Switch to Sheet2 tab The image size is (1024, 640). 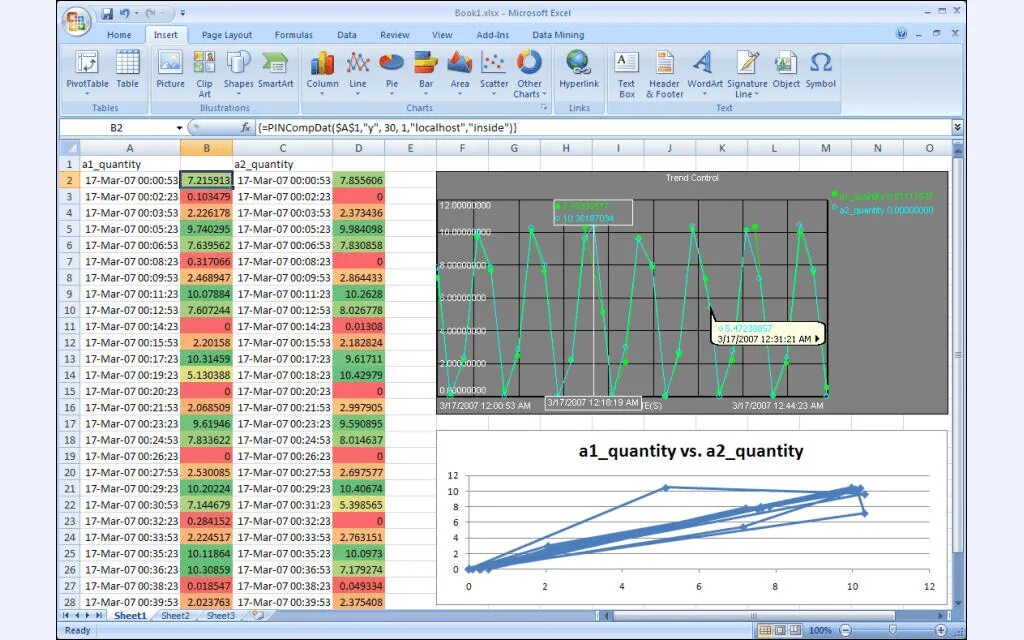click(175, 615)
